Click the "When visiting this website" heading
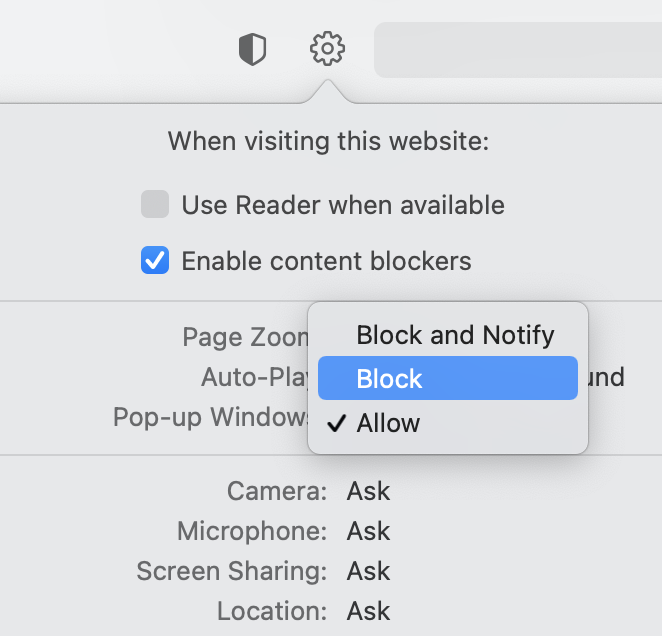 [328, 141]
